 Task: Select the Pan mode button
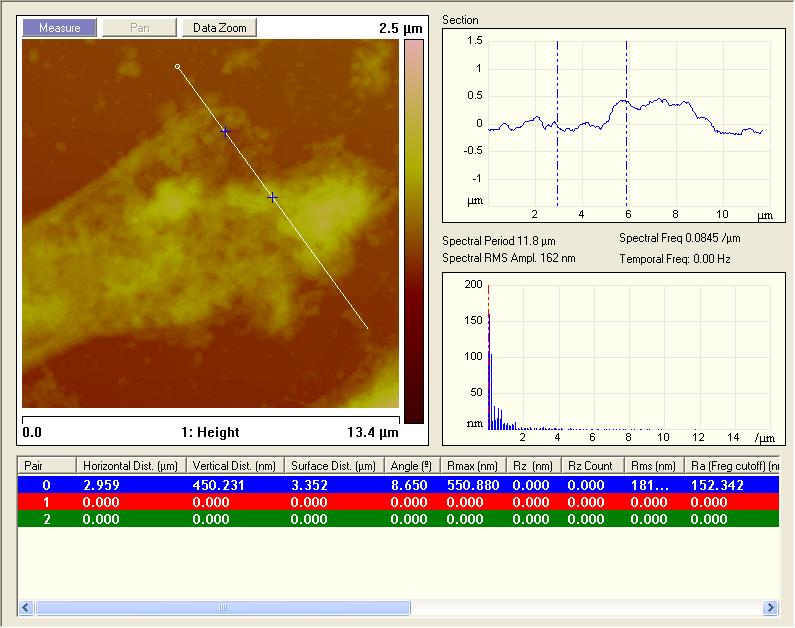pos(139,28)
